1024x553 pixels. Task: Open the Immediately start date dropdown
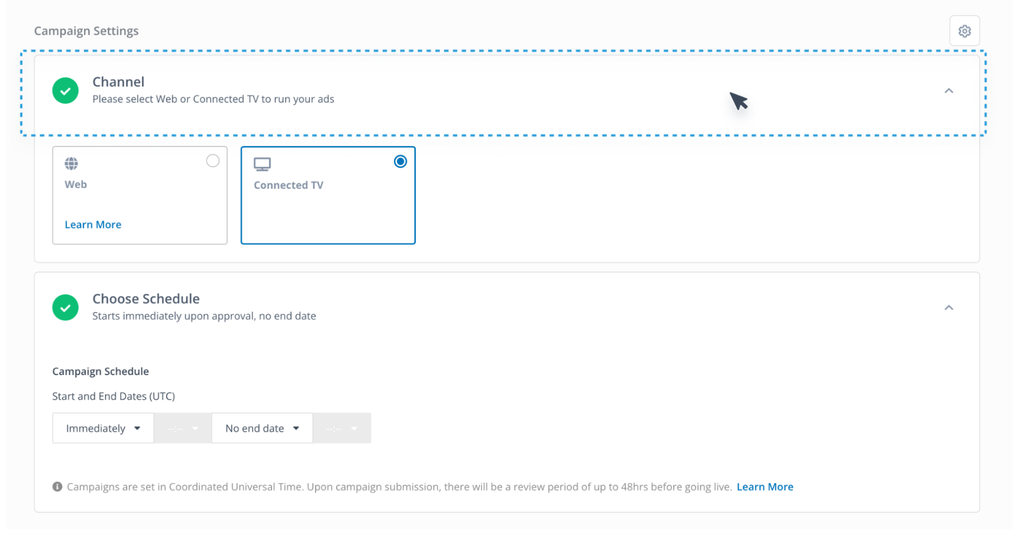(103, 428)
